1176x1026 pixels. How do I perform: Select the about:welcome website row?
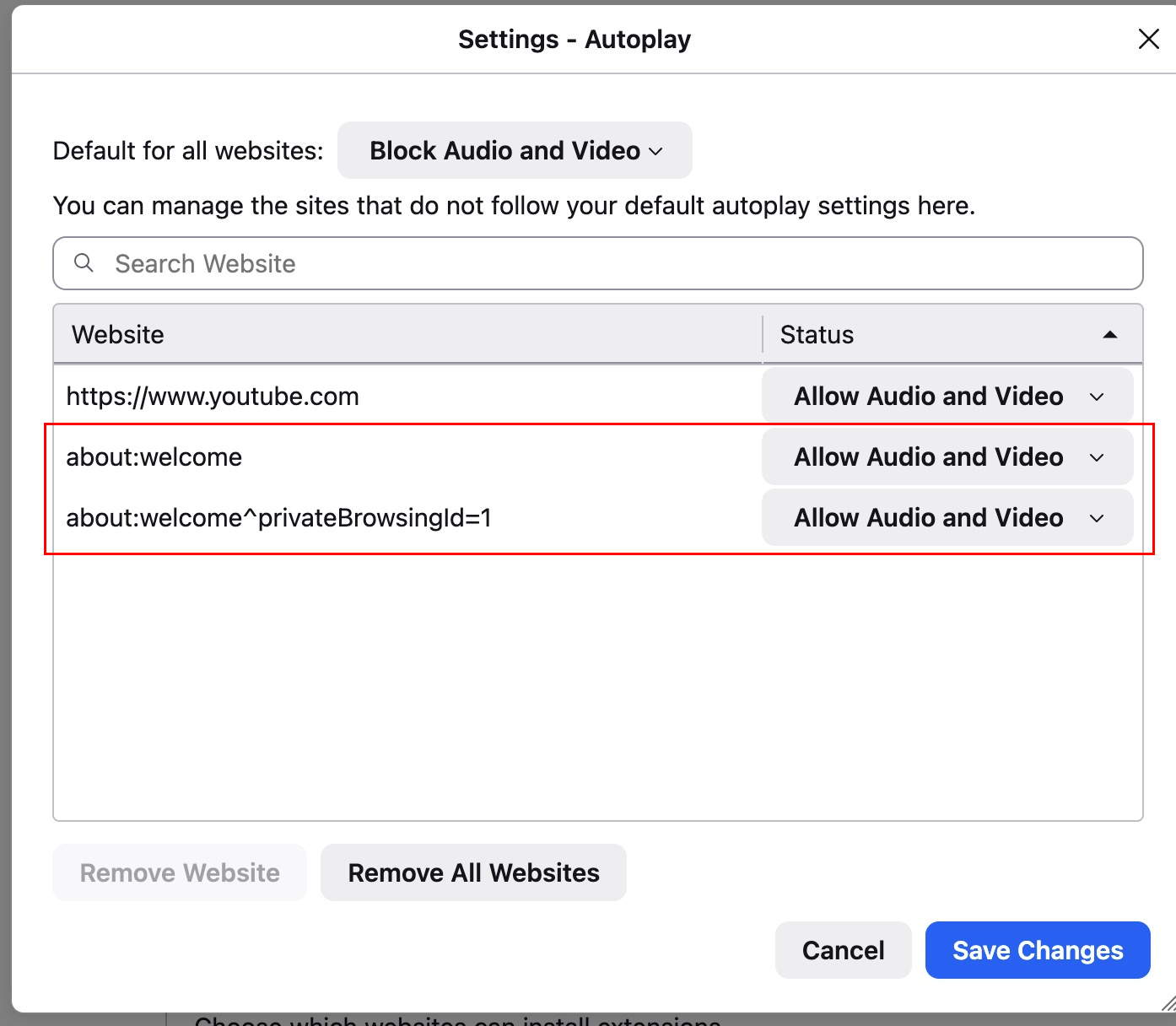(x=405, y=457)
